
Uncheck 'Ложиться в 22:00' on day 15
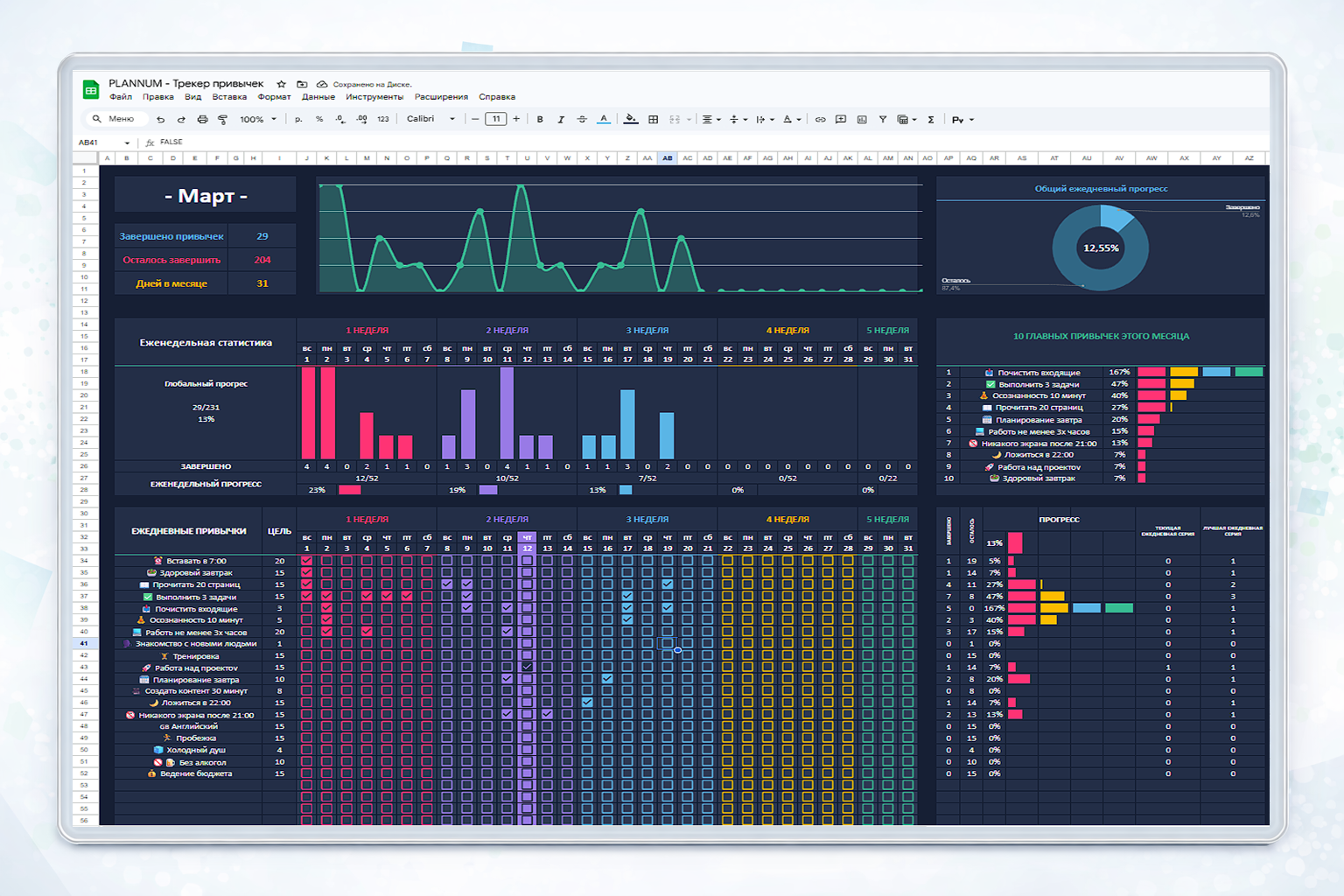(587, 703)
